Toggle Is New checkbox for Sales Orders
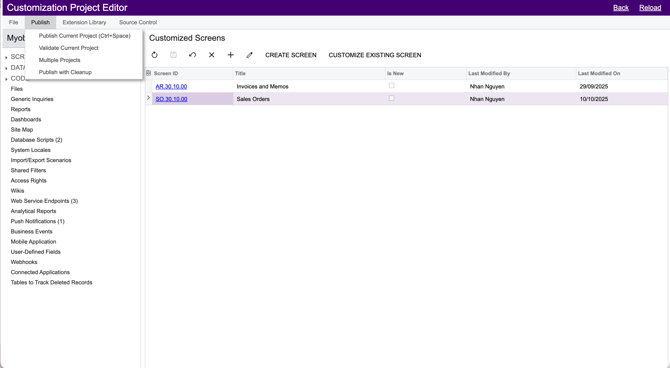 [391, 98]
